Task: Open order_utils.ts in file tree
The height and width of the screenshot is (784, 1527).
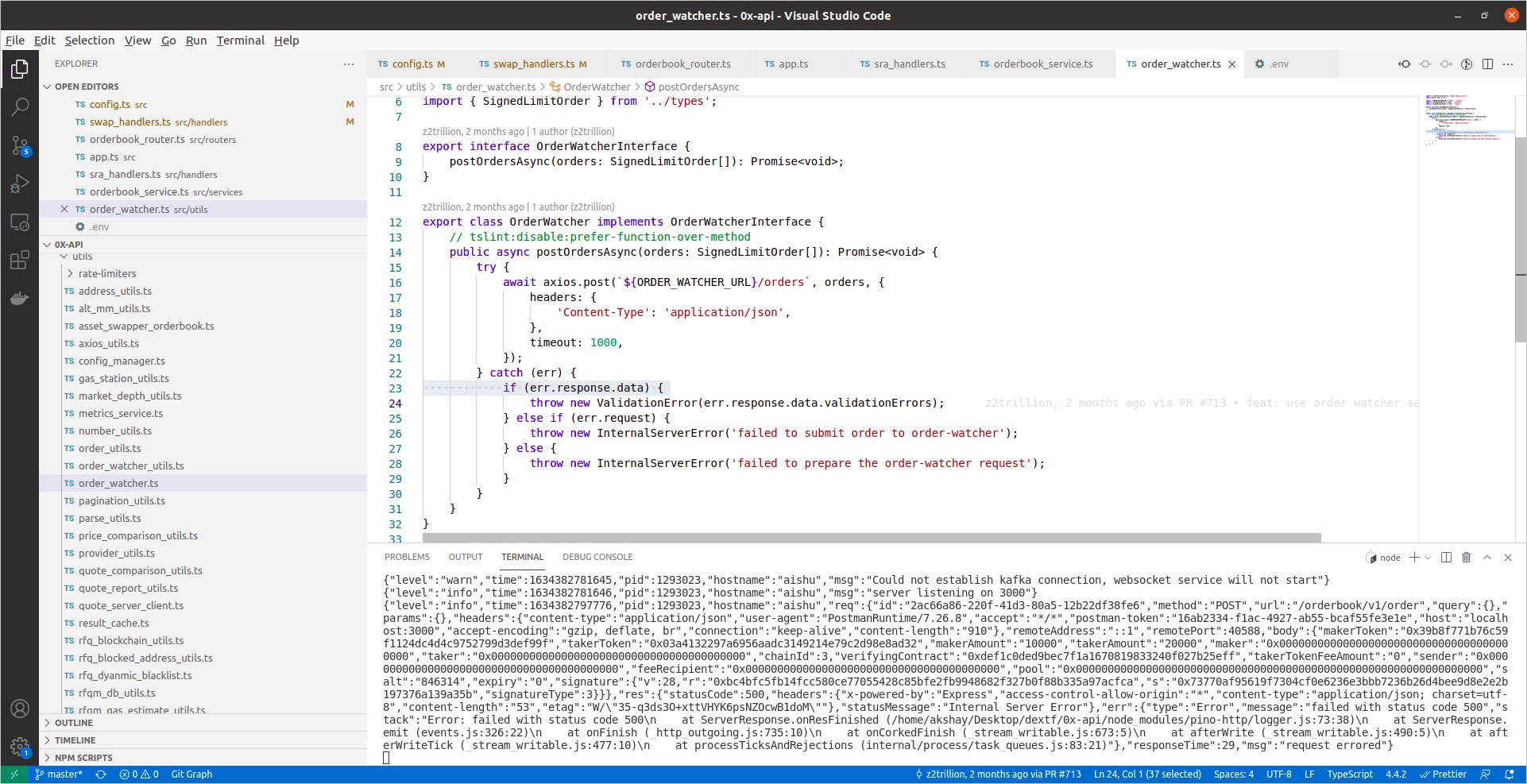Action: 110,449
